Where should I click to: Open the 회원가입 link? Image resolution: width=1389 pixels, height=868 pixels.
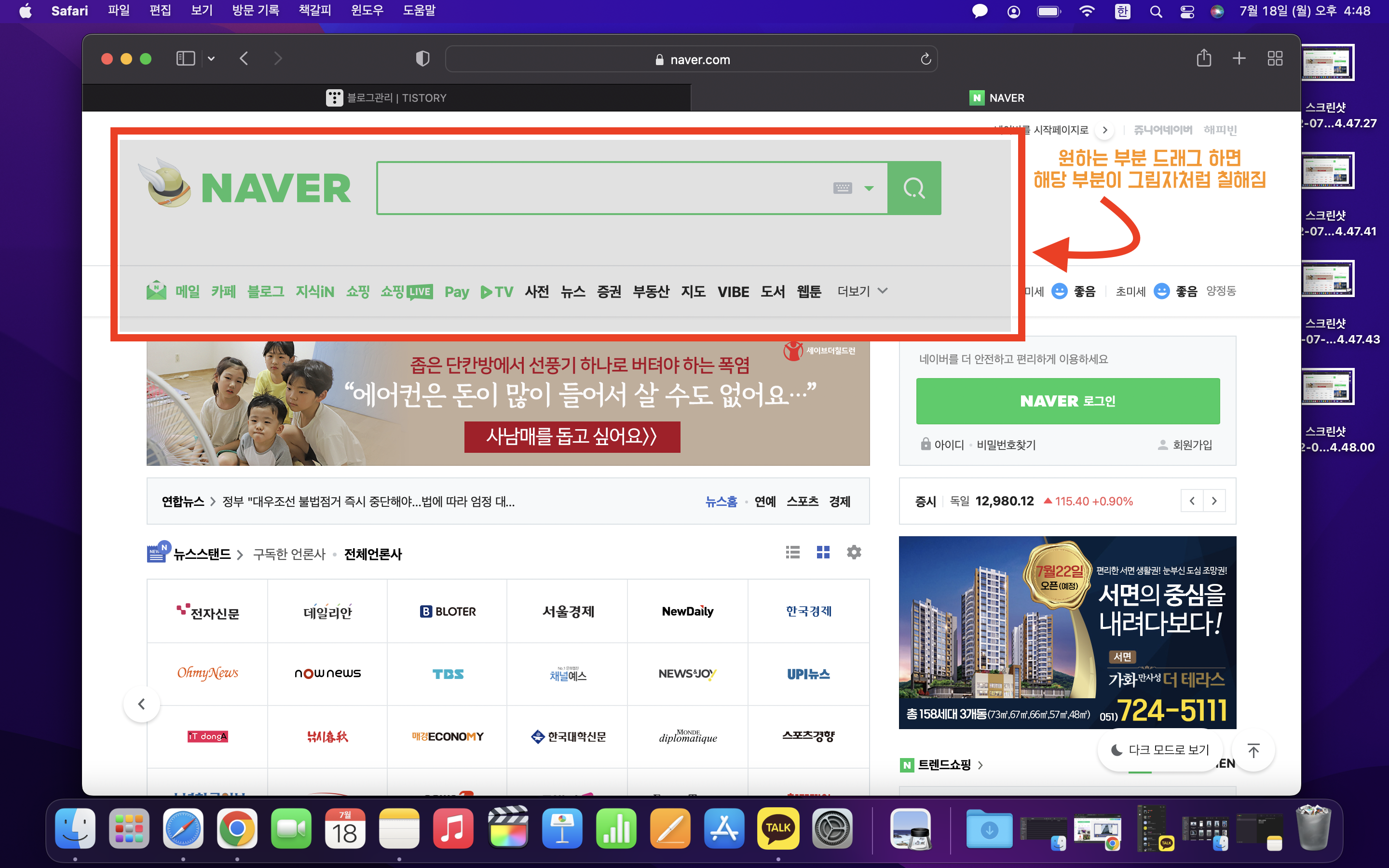pyautogui.click(x=1192, y=445)
